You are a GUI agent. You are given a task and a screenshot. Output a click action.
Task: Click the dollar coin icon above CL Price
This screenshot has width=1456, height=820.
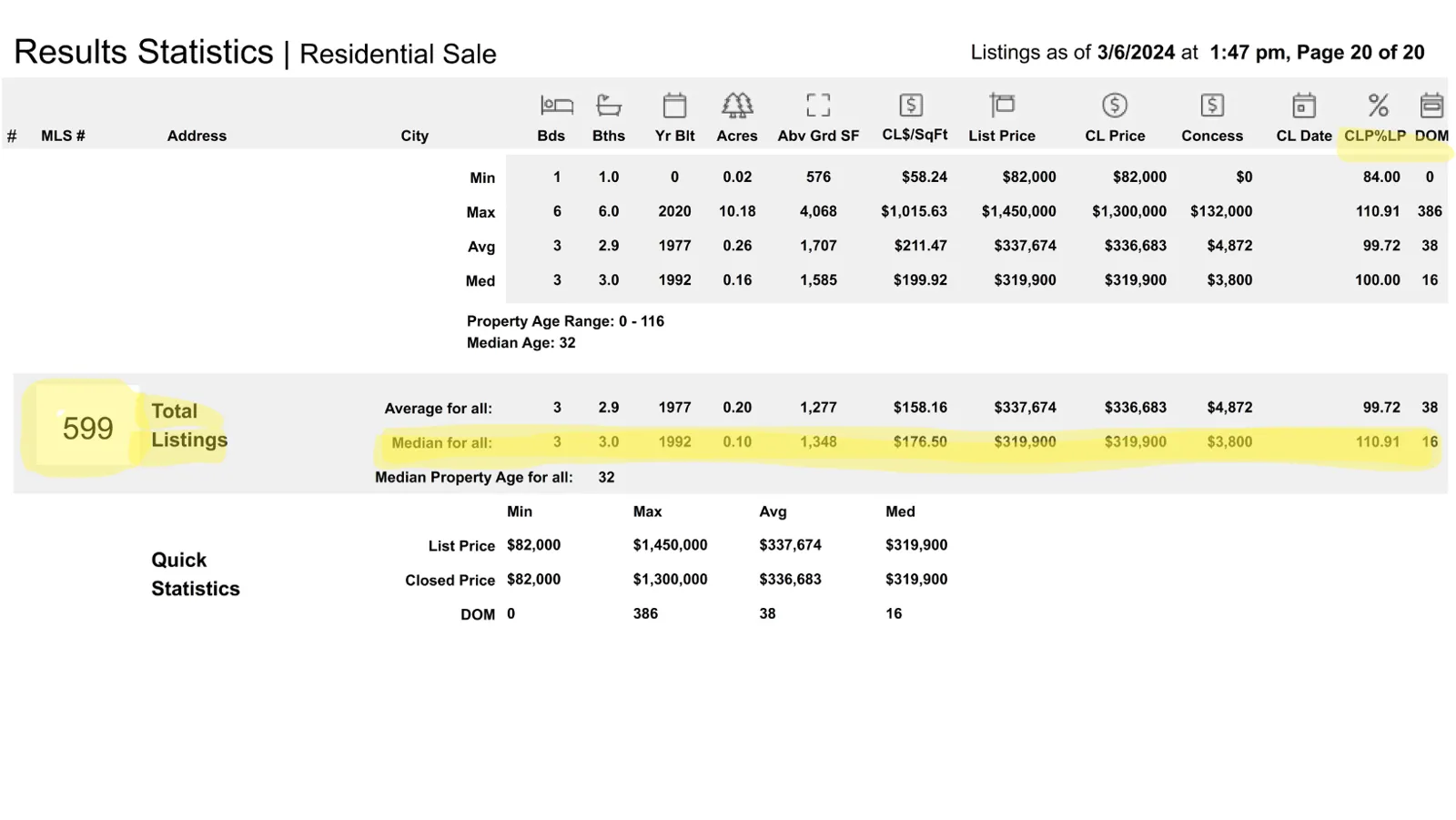pyautogui.click(x=1115, y=106)
